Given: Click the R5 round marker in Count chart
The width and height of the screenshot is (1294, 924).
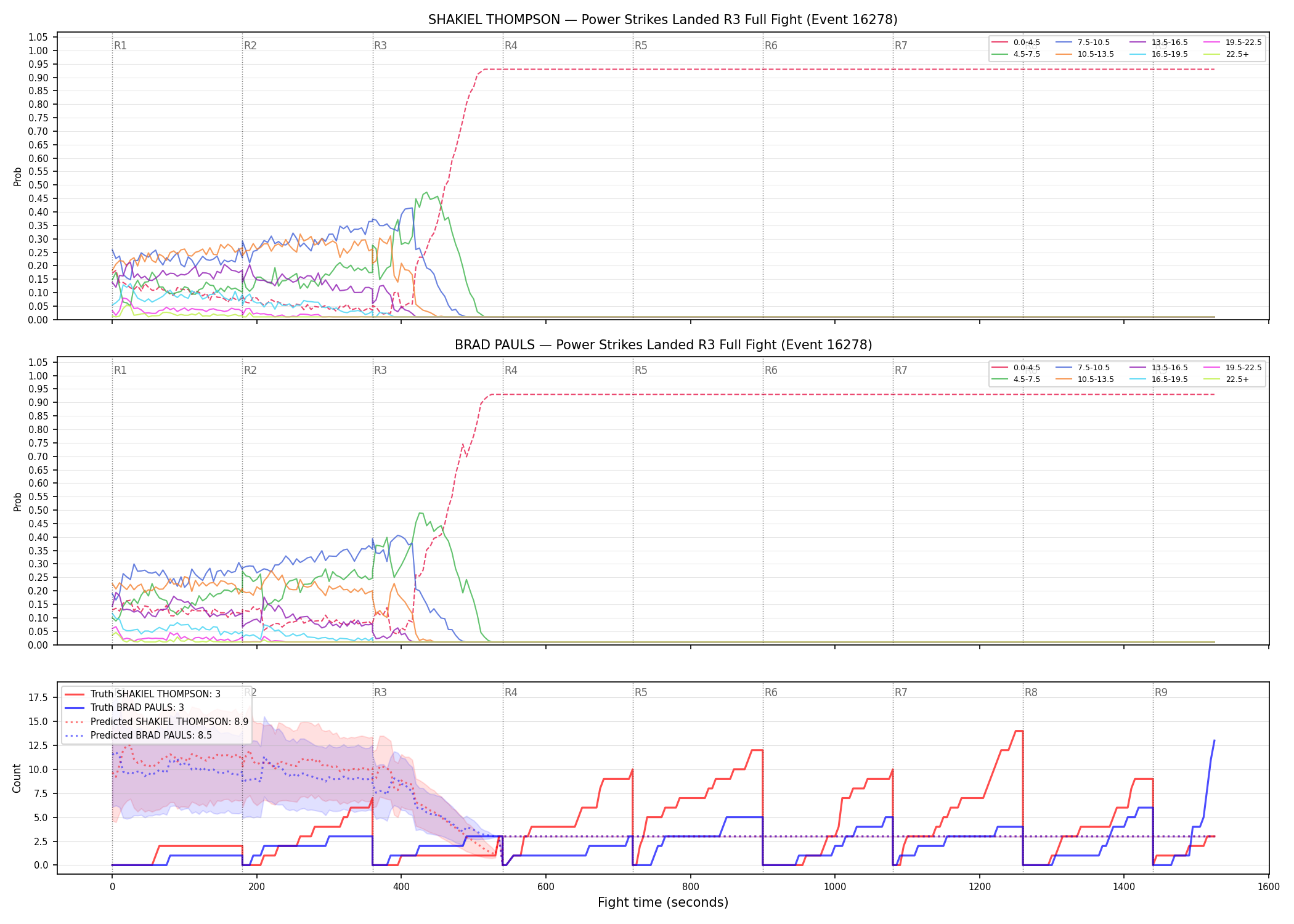Looking at the screenshot, I should [641, 692].
